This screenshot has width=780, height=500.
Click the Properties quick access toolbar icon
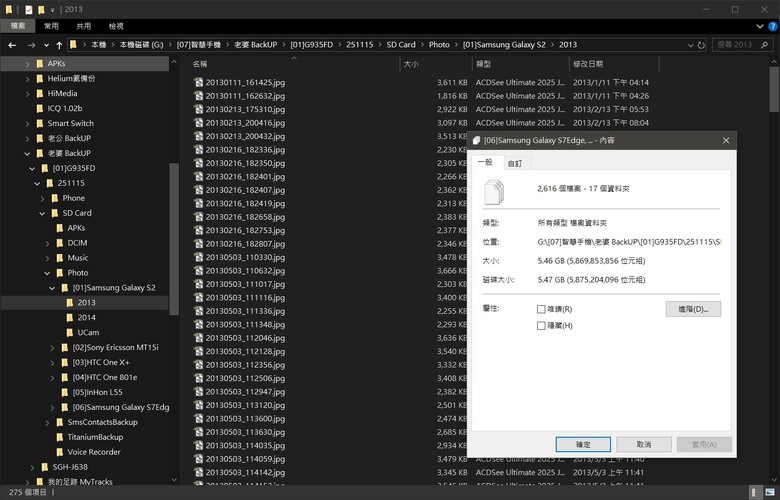point(28,9)
